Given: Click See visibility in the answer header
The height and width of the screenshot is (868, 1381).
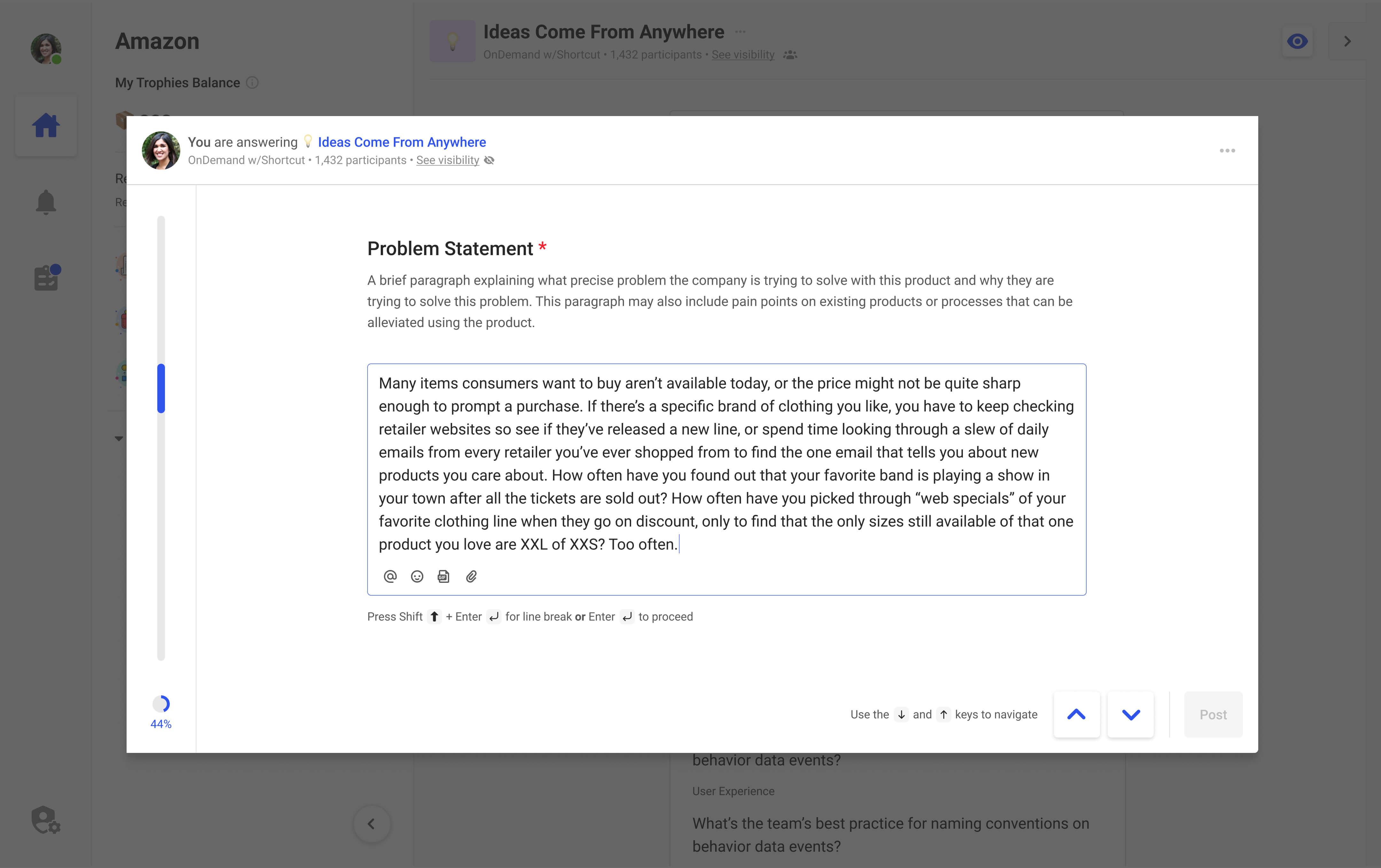Looking at the screenshot, I should click(x=448, y=160).
